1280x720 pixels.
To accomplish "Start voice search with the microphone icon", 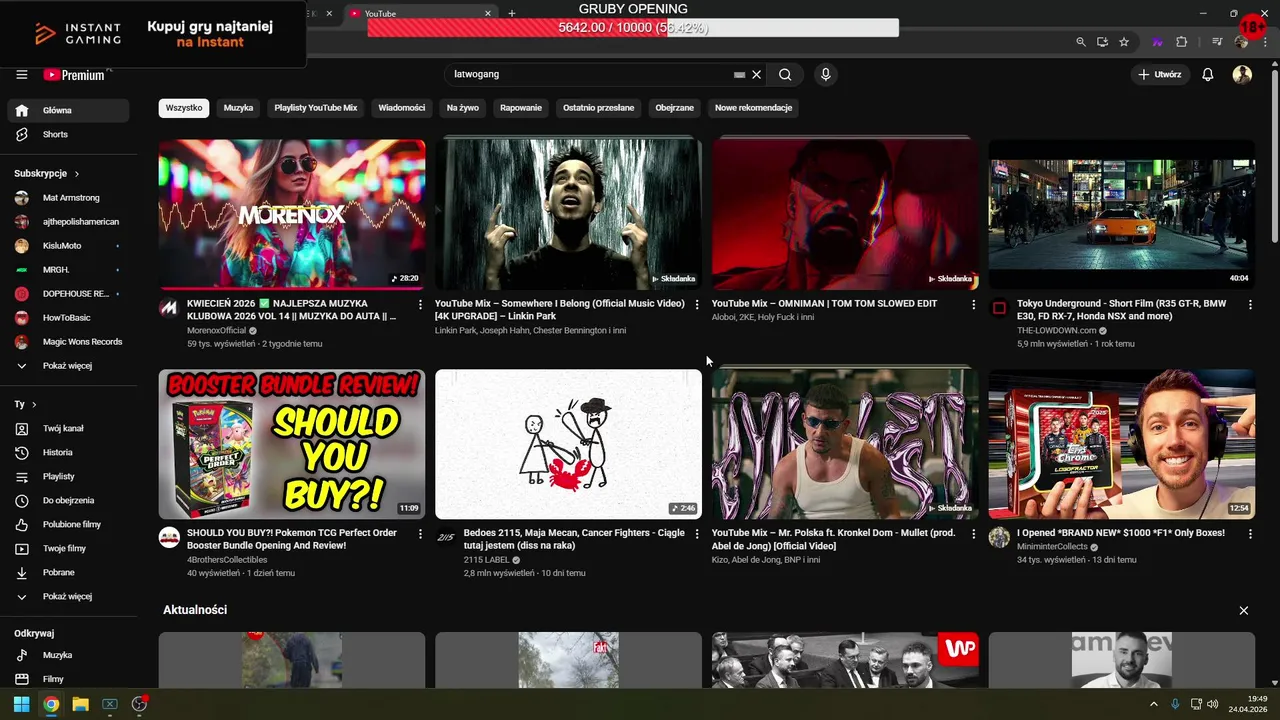I will [825, 74].
